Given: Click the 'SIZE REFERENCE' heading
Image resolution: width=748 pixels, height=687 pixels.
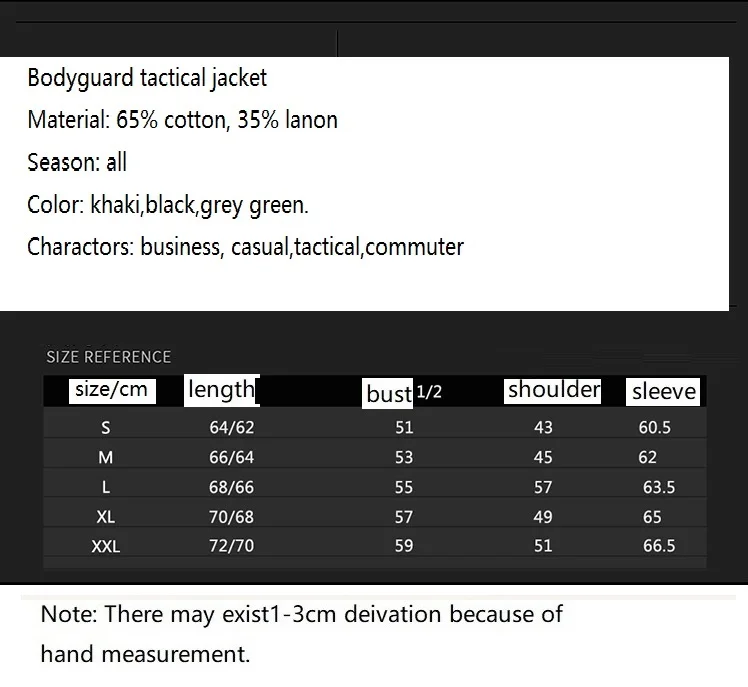Looking at the screenshot, I should pos(109,357).
